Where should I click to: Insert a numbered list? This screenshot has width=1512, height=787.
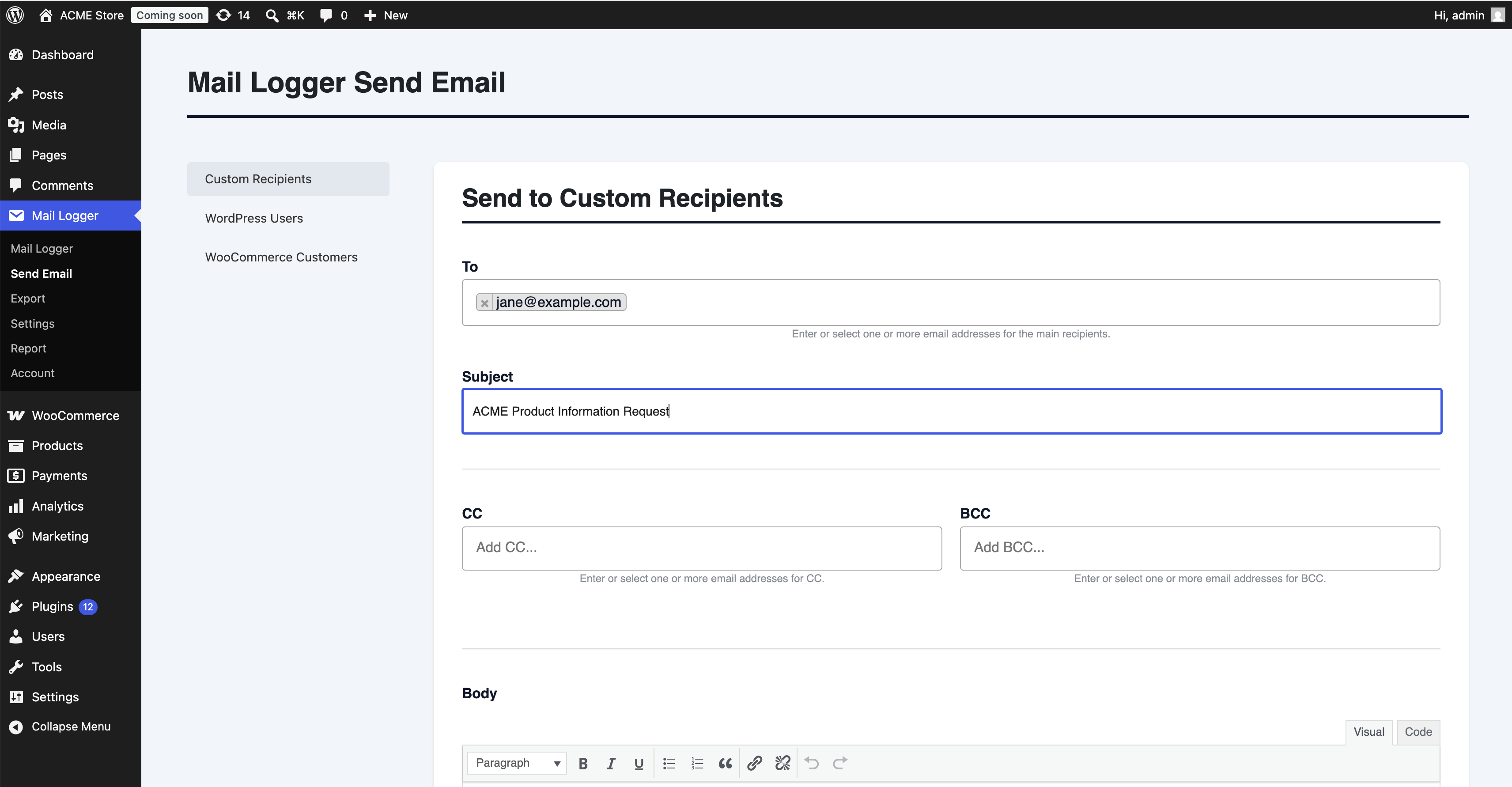[x=697, y=763]
